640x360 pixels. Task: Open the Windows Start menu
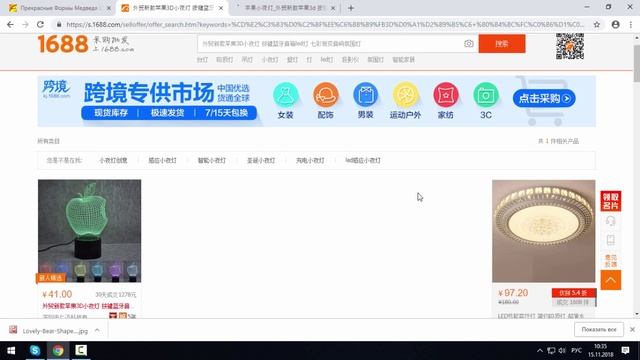[x=11, y=351]
